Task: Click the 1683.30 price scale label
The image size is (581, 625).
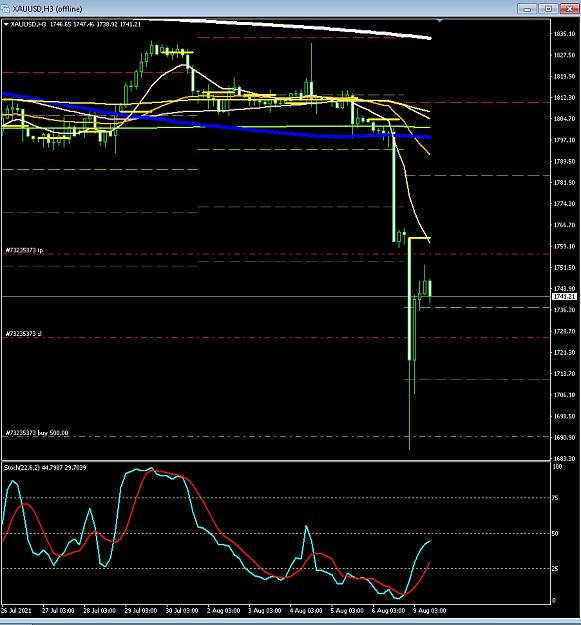Action: [x=564, y=458]
